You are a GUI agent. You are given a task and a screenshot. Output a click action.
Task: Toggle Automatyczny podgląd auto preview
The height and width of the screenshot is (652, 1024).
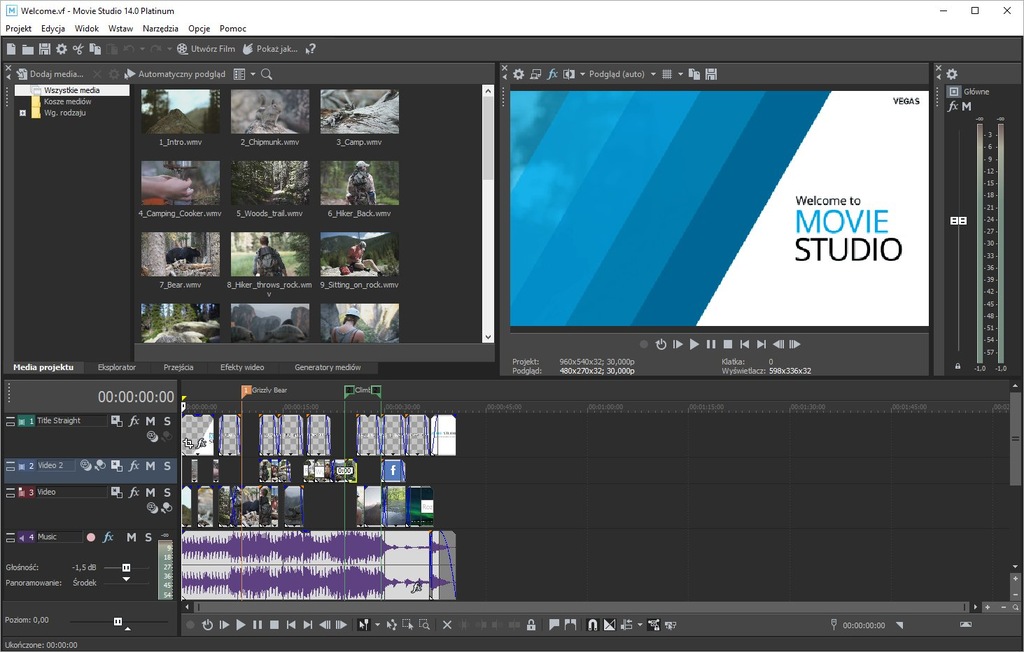[x=174, y=74]
